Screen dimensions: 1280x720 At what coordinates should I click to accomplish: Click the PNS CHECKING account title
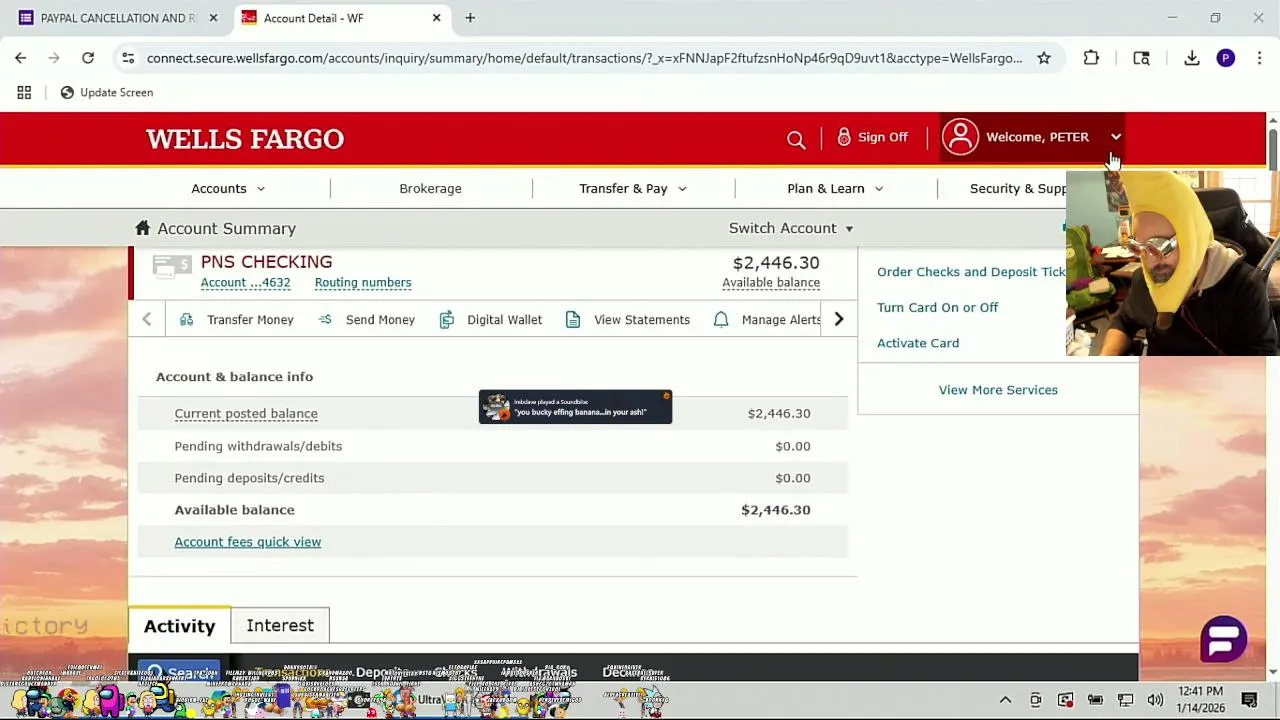(266, 262)
